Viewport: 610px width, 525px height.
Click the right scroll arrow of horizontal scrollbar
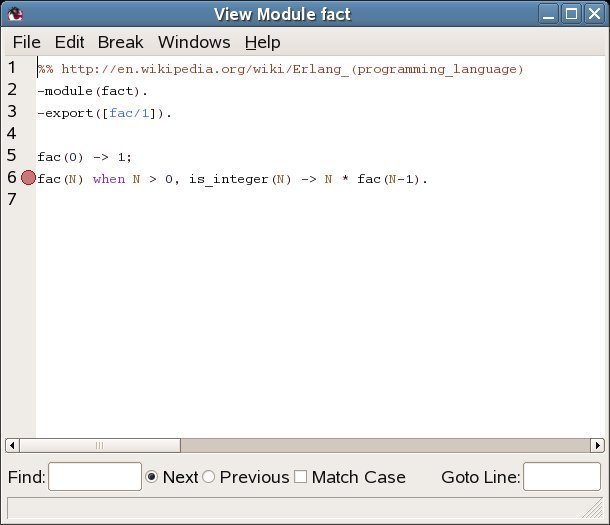pos(597,445)
